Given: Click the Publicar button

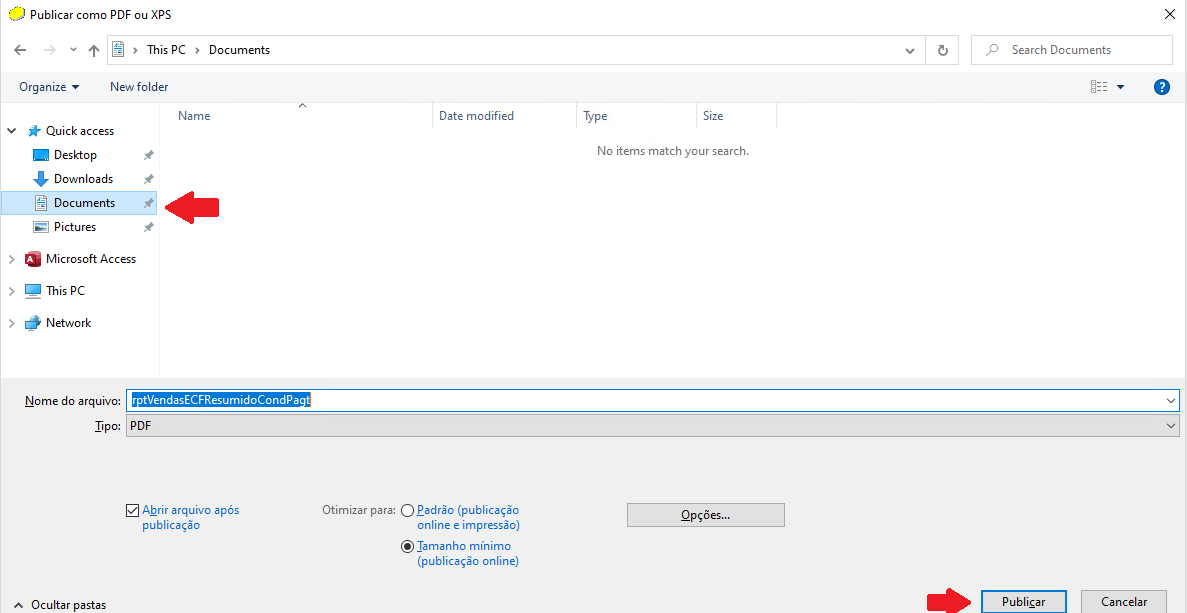Looking at the screenshot, I should pyautogui.click(x=1023, y=602).
